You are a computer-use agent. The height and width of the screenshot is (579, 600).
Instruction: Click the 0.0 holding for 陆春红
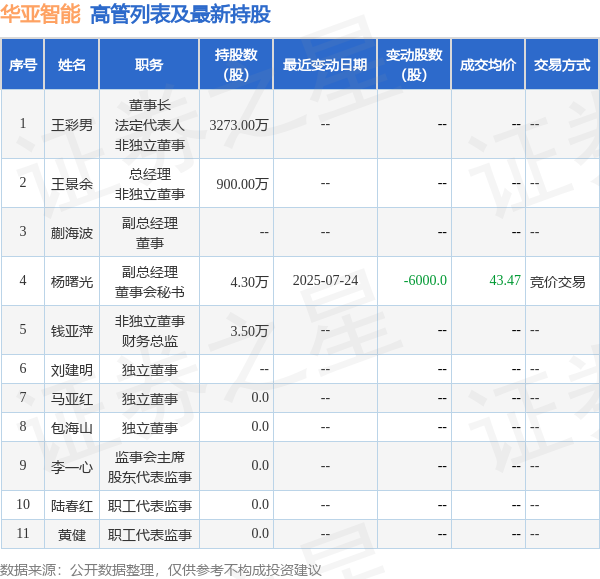coord(260,505)
